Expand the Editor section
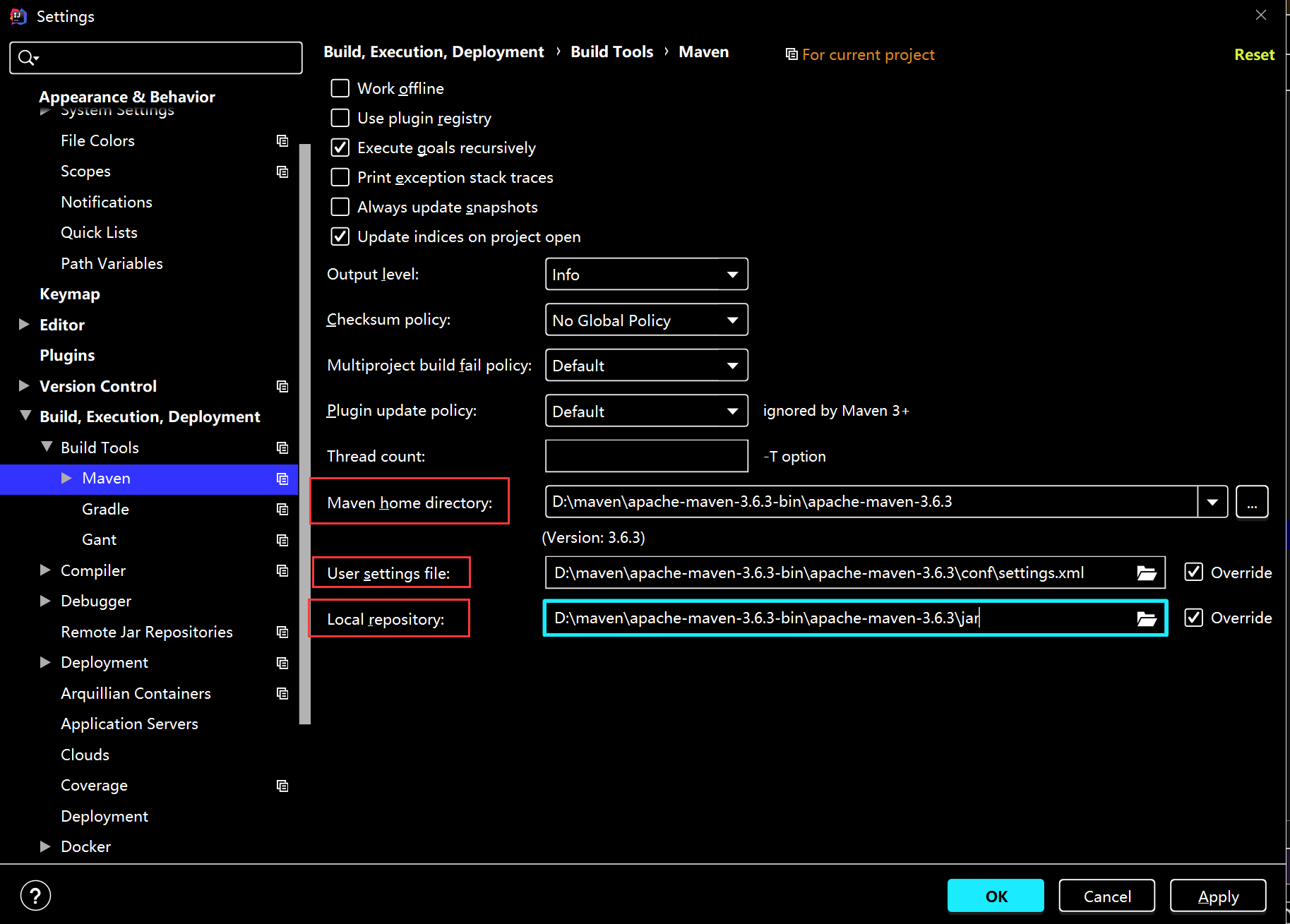The height and width of the screenshot is (924, 1290). 24,325
